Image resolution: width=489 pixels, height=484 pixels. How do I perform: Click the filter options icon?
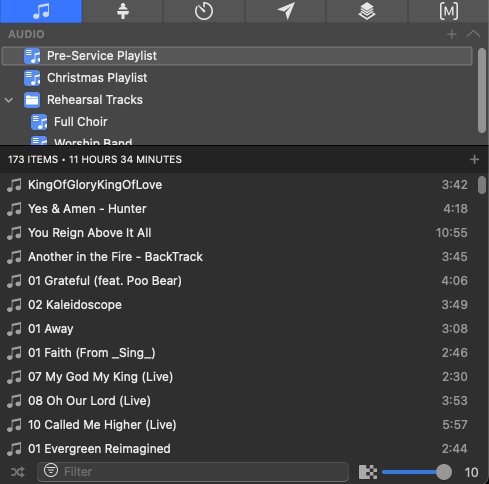click(x=51, y=471)
